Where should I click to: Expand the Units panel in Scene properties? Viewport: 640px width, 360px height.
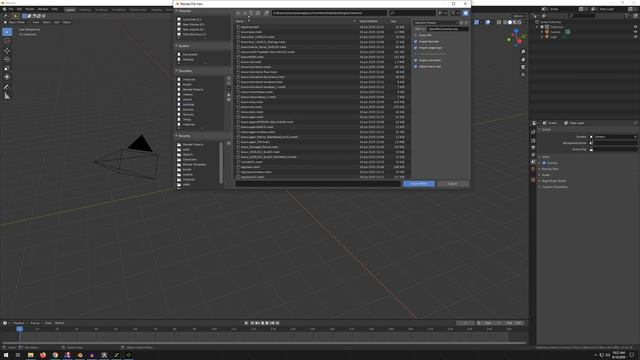545,157
